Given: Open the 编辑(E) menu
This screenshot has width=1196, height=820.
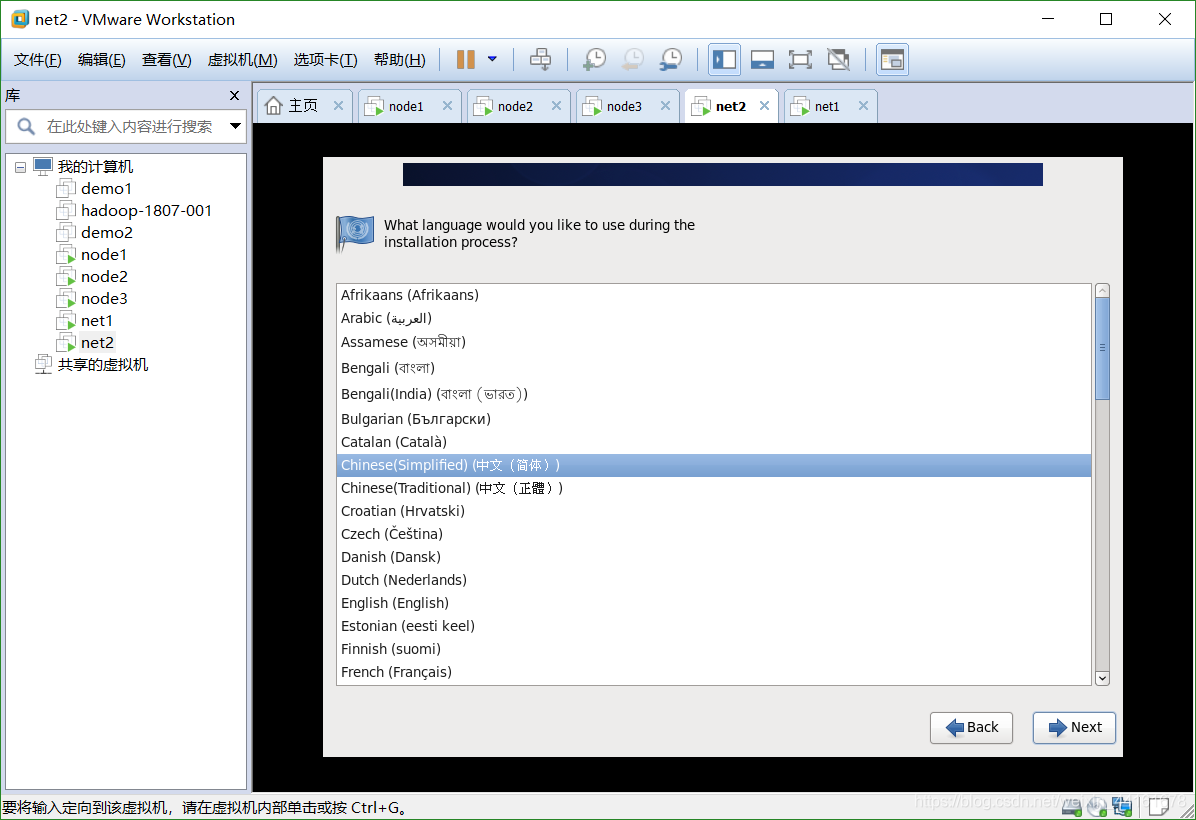Looking at the screenshot, I should pyautogui.click(x=101, y=59).
